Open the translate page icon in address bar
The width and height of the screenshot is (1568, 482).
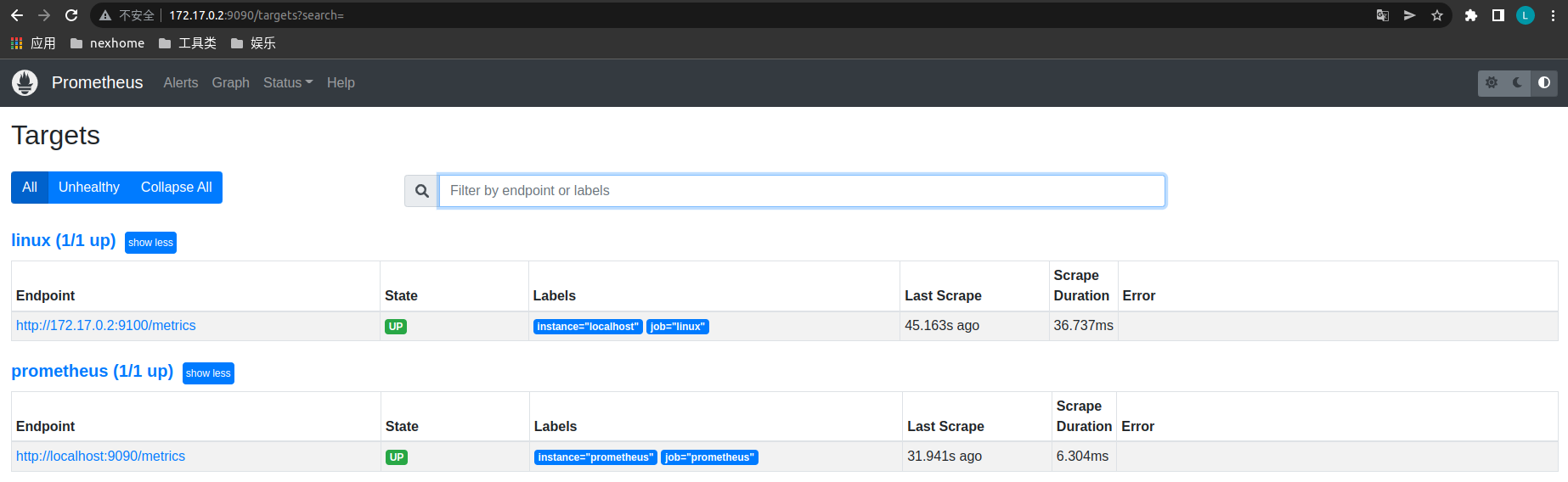pyautogui.click(x=1383, y=15)
